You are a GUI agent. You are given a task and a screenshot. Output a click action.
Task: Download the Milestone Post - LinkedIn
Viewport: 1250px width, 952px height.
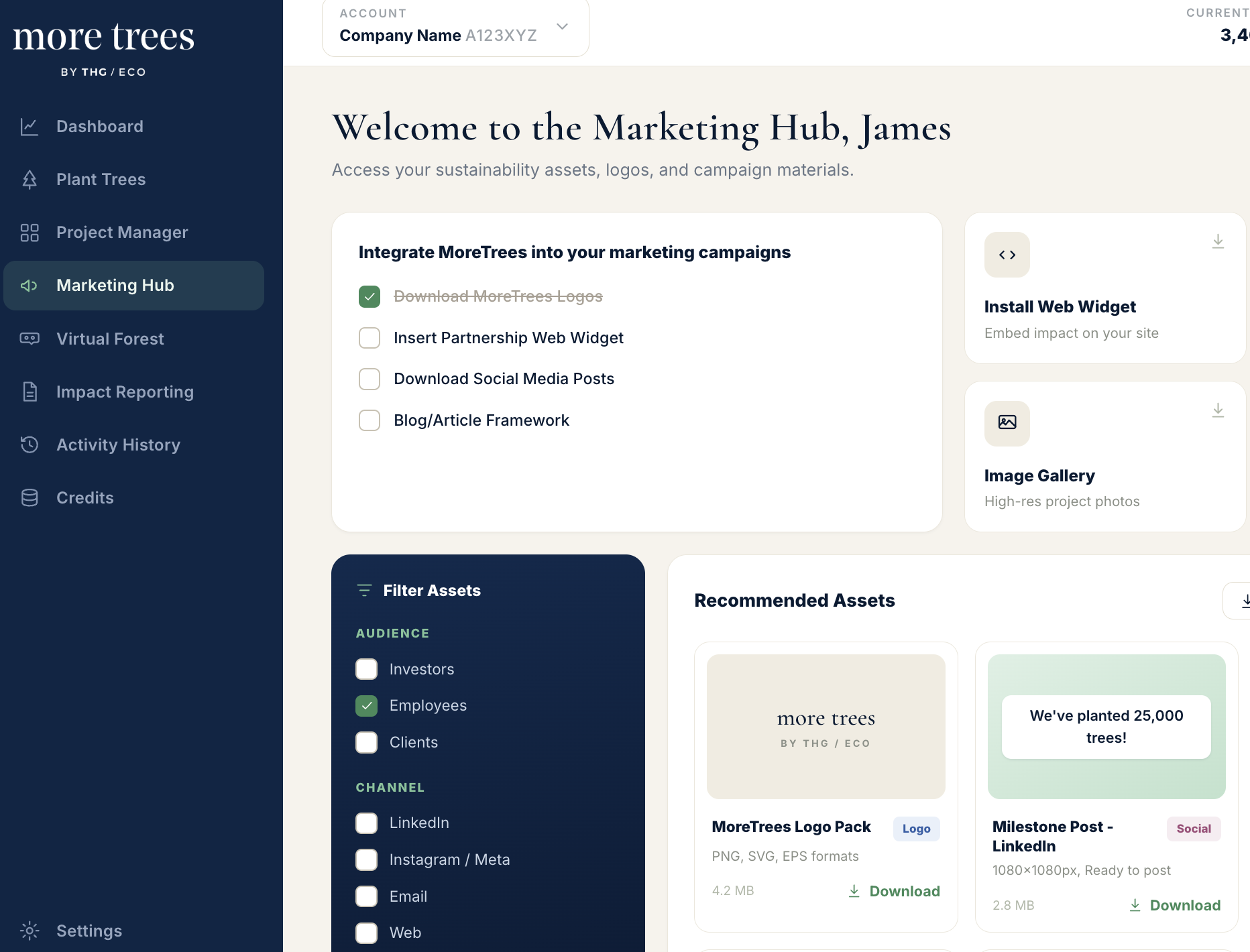click(x=1175, y=905)
